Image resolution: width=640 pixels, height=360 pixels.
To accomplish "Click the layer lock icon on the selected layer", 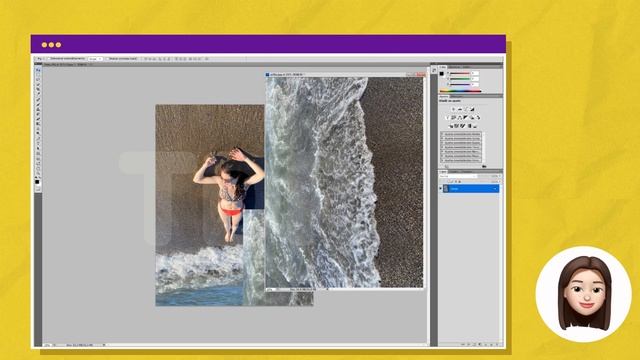I will (495, 189).
